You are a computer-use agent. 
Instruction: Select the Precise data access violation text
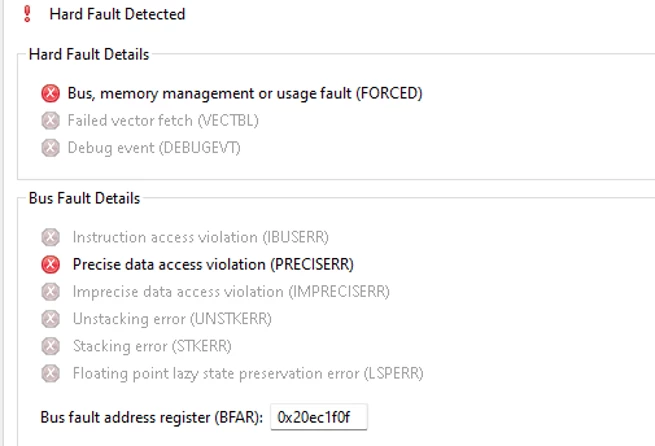pos(169,264)
